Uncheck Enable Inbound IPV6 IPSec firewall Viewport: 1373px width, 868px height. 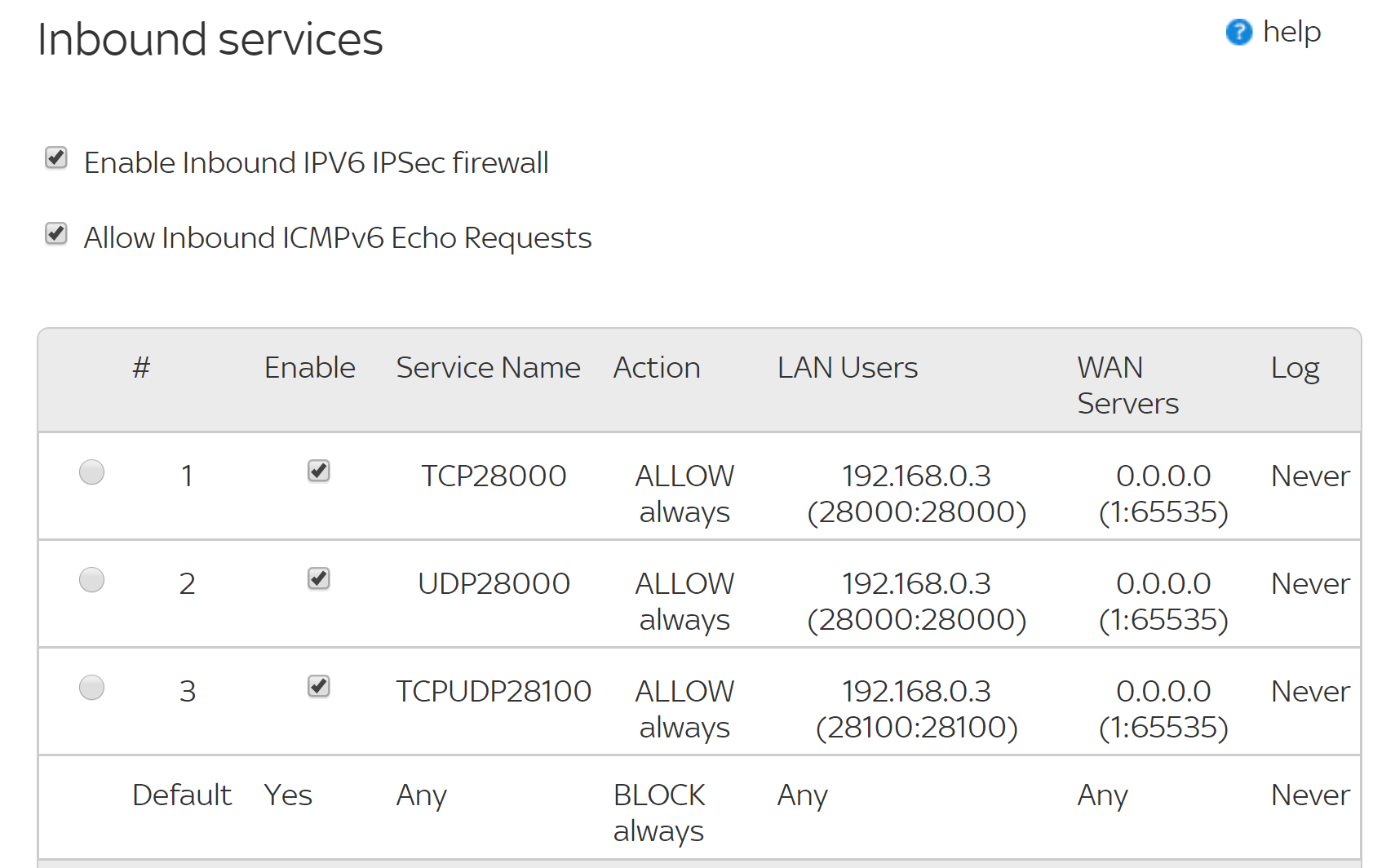tap(56, 157)
